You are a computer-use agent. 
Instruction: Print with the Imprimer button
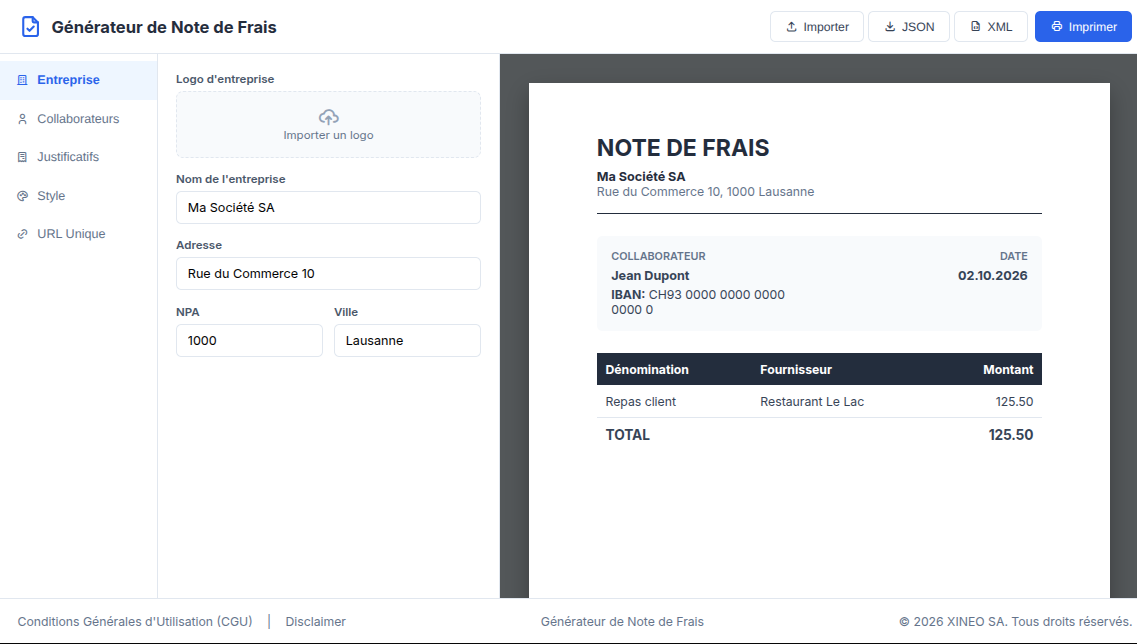[1083, 27]
